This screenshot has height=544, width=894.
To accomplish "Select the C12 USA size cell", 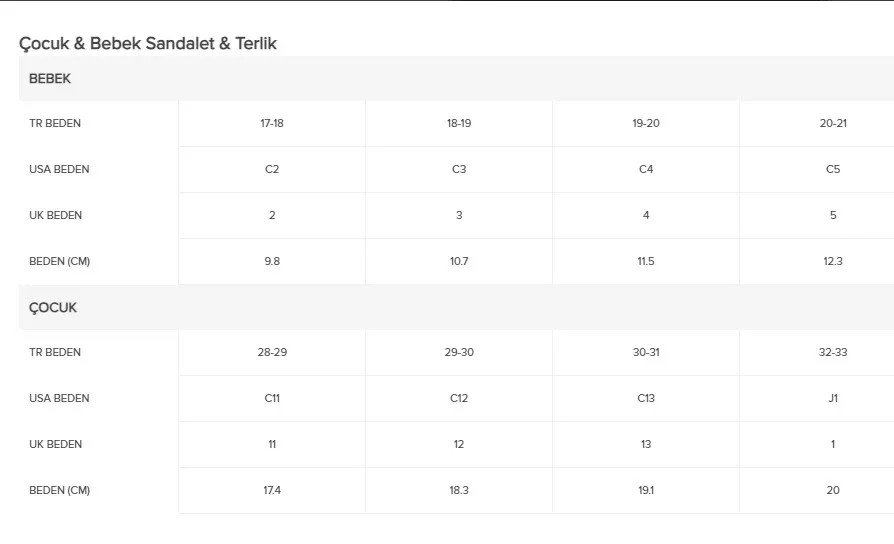I will pos(459,399).
